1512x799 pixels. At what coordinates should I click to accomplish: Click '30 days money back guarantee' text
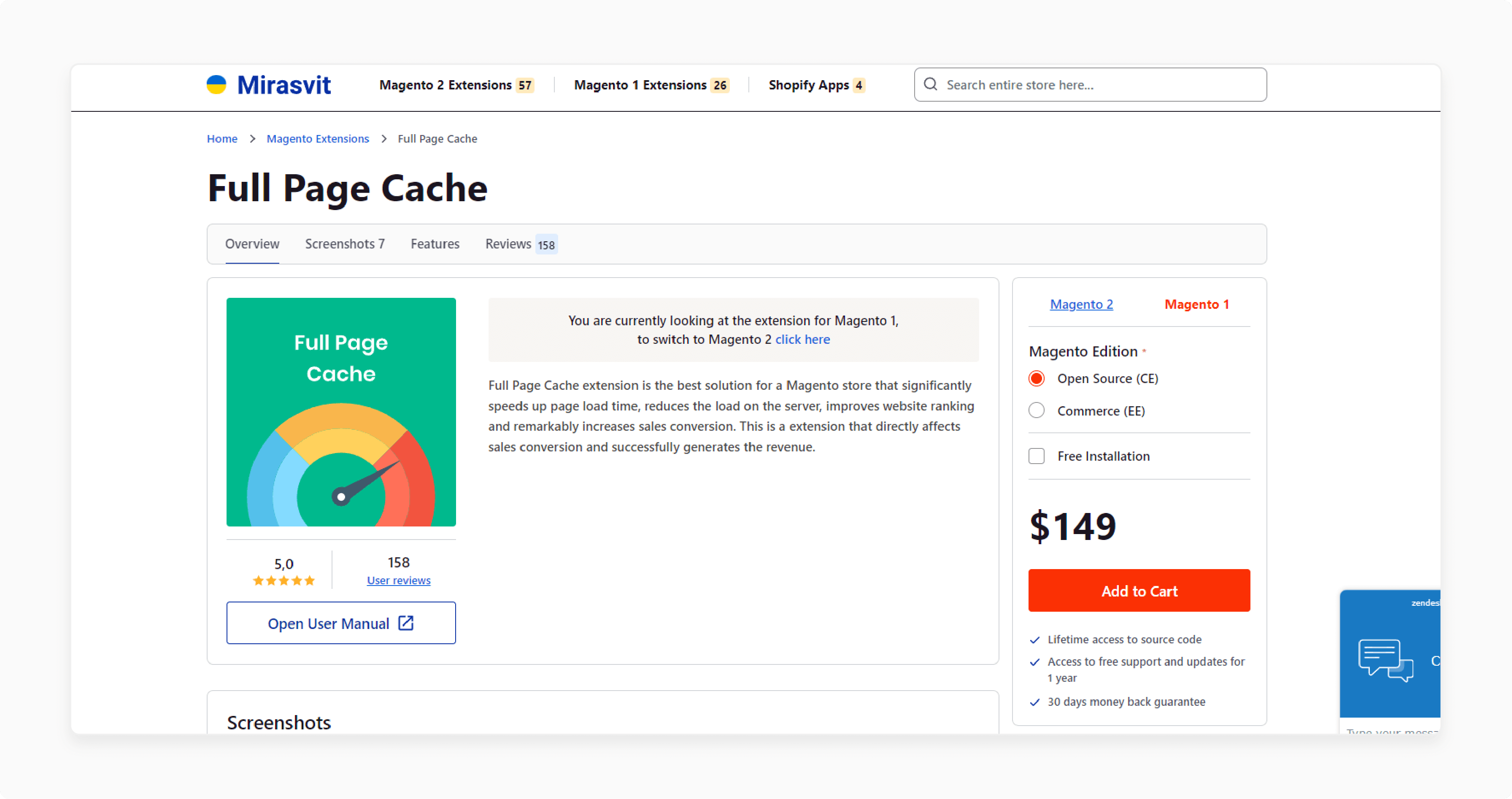[x=1126, y=702]
